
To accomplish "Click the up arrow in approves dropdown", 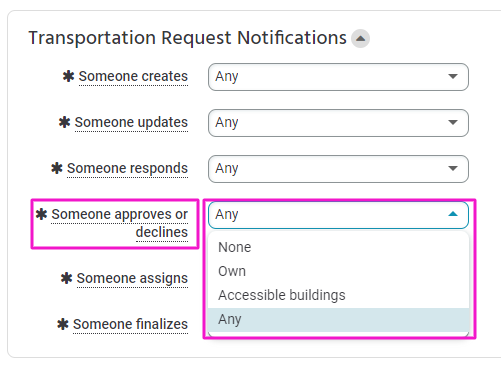I will click(453, 214).
